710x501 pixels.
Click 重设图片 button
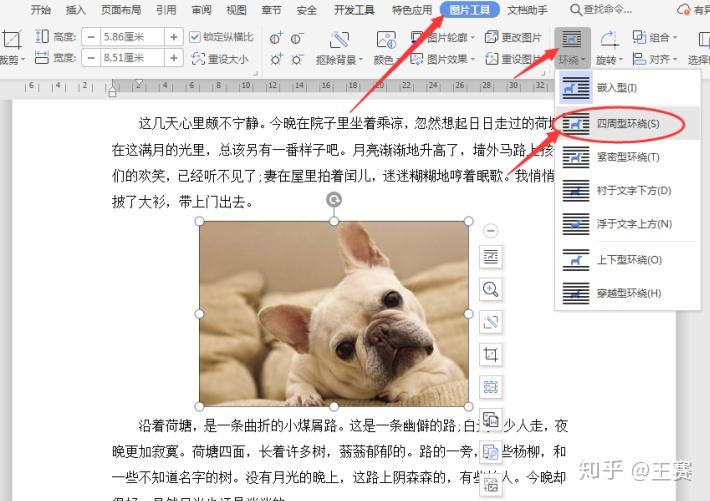(513, 58)
